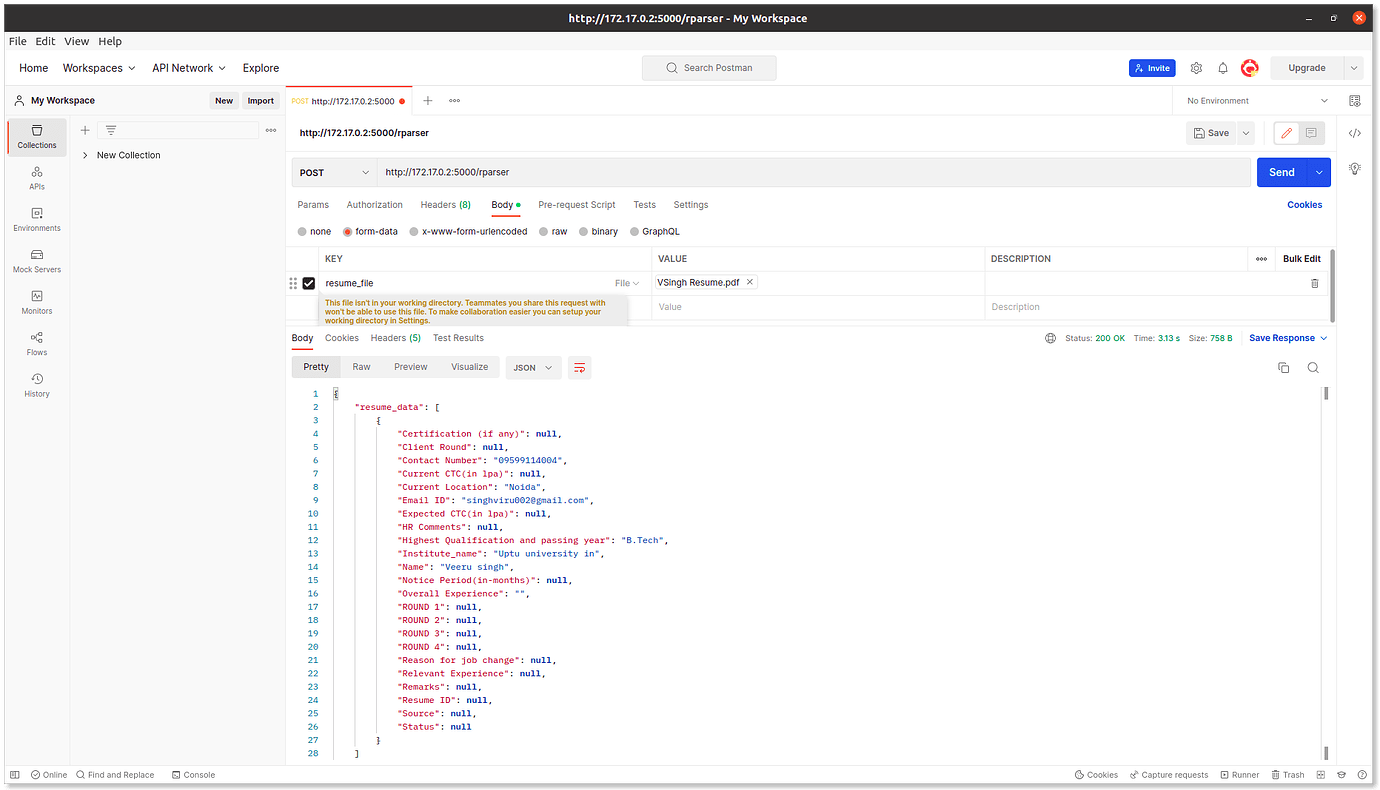Open the POST request method dropdown
The width and height of the screenshot is (1380, 790).
[334, 172]
